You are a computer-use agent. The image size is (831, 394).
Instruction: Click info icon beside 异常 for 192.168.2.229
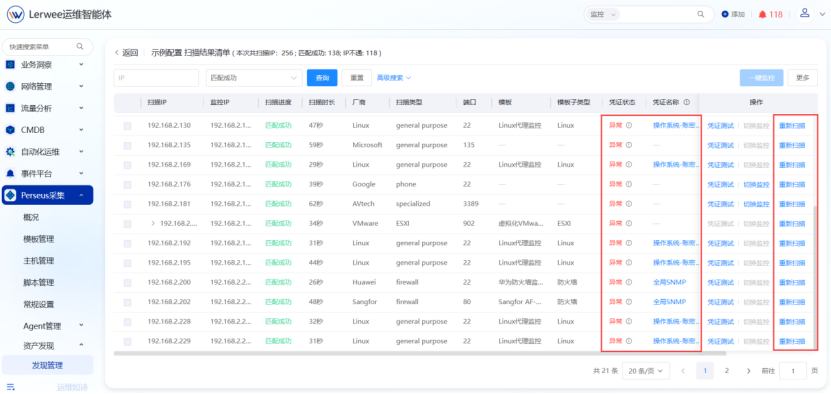[629, 342]
